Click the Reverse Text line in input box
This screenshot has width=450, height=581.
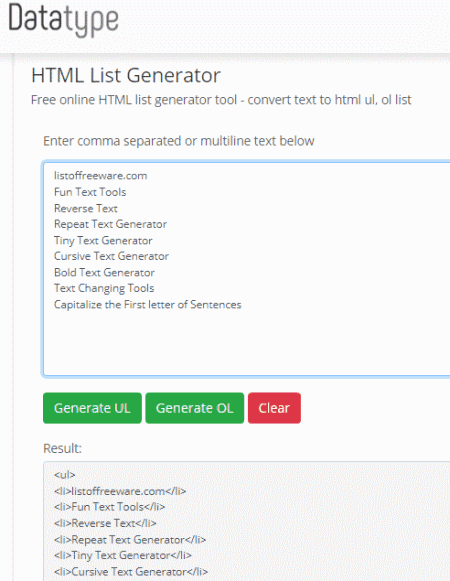point(86,208)
